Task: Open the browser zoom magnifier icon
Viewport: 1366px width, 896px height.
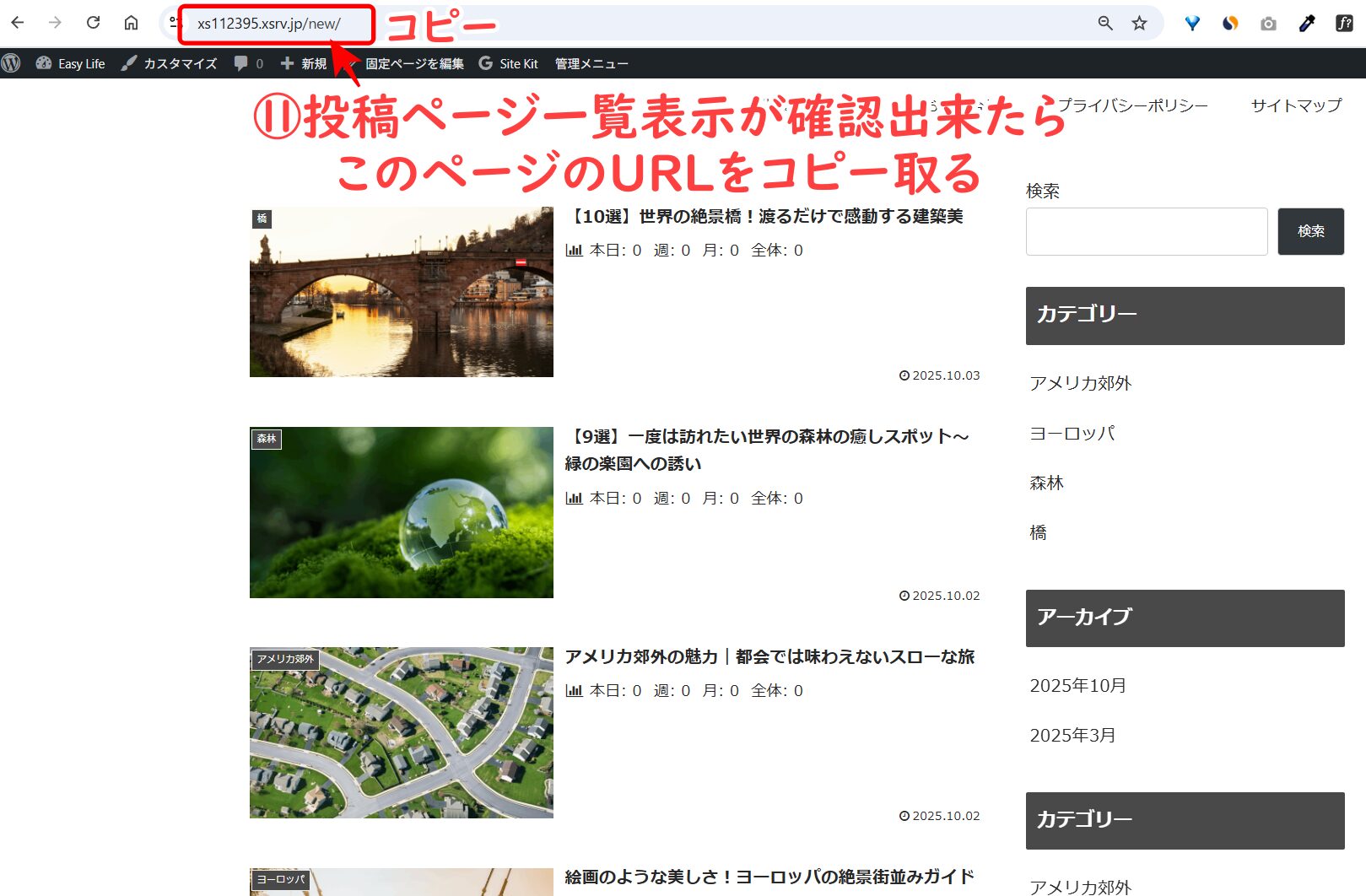Action: click(x=1104, y=24)
